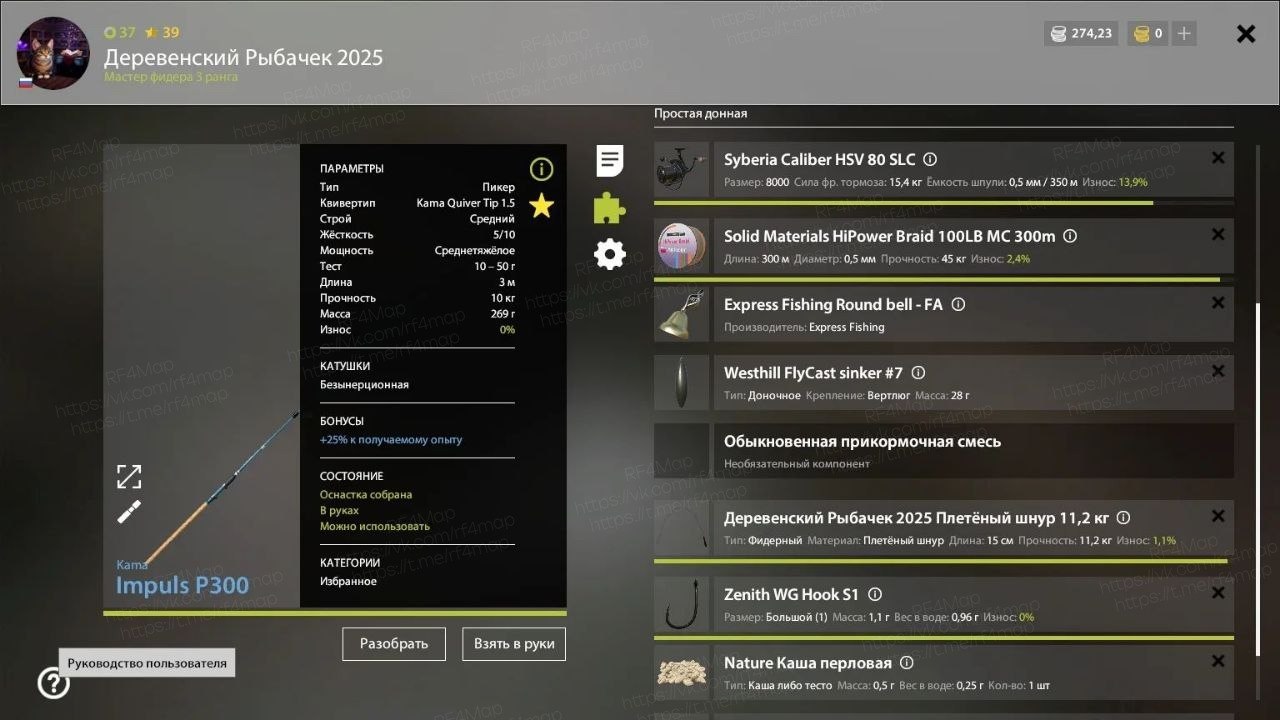Show info for Solid Materials HiPower Braid
This screenshot has width=1280, height=720.
coord(1070,237)
